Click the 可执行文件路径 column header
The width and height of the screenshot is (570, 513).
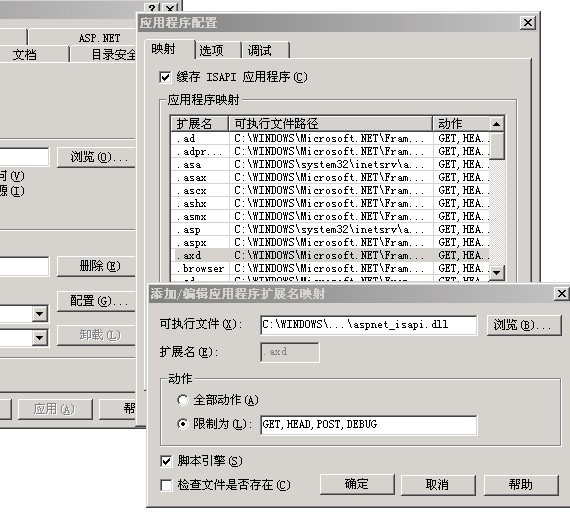coord(330,124)
